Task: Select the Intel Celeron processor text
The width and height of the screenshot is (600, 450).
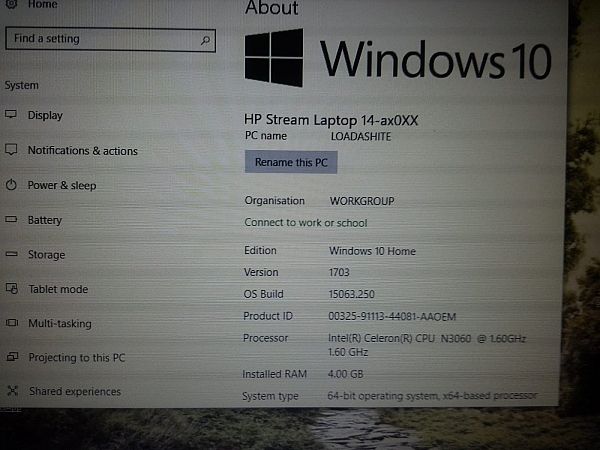Action: pyautogui.click(x=427, y=345)
